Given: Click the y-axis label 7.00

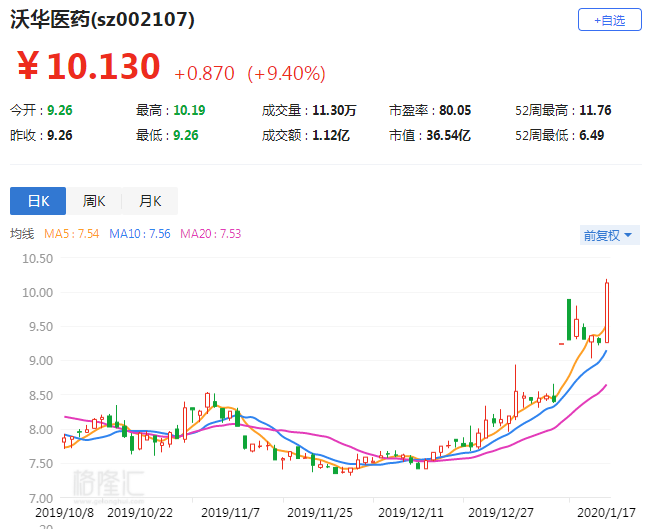Looking at the screenshot, I should [41, 498].
